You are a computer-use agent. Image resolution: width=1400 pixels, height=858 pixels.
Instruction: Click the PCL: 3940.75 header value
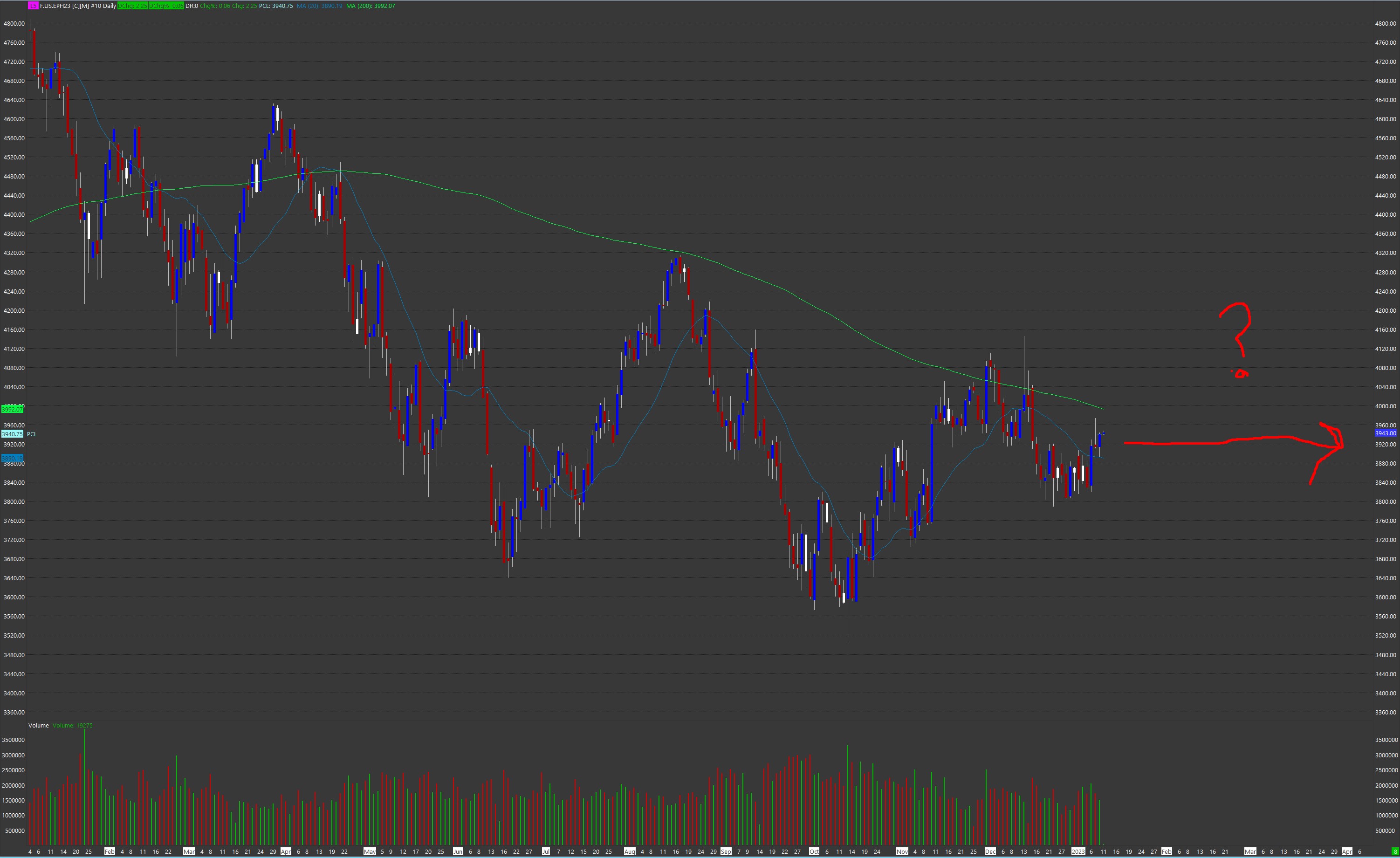[275, 6]
